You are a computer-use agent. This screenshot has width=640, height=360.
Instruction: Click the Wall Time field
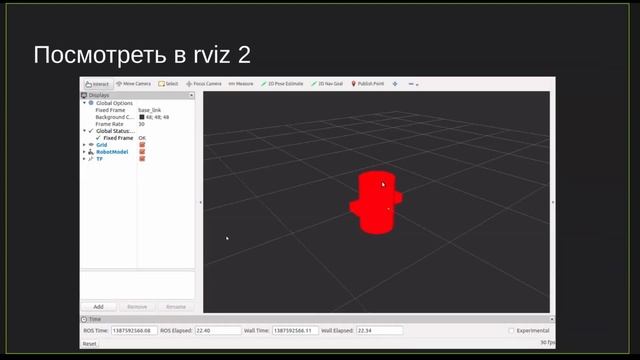tap(295, 331)
